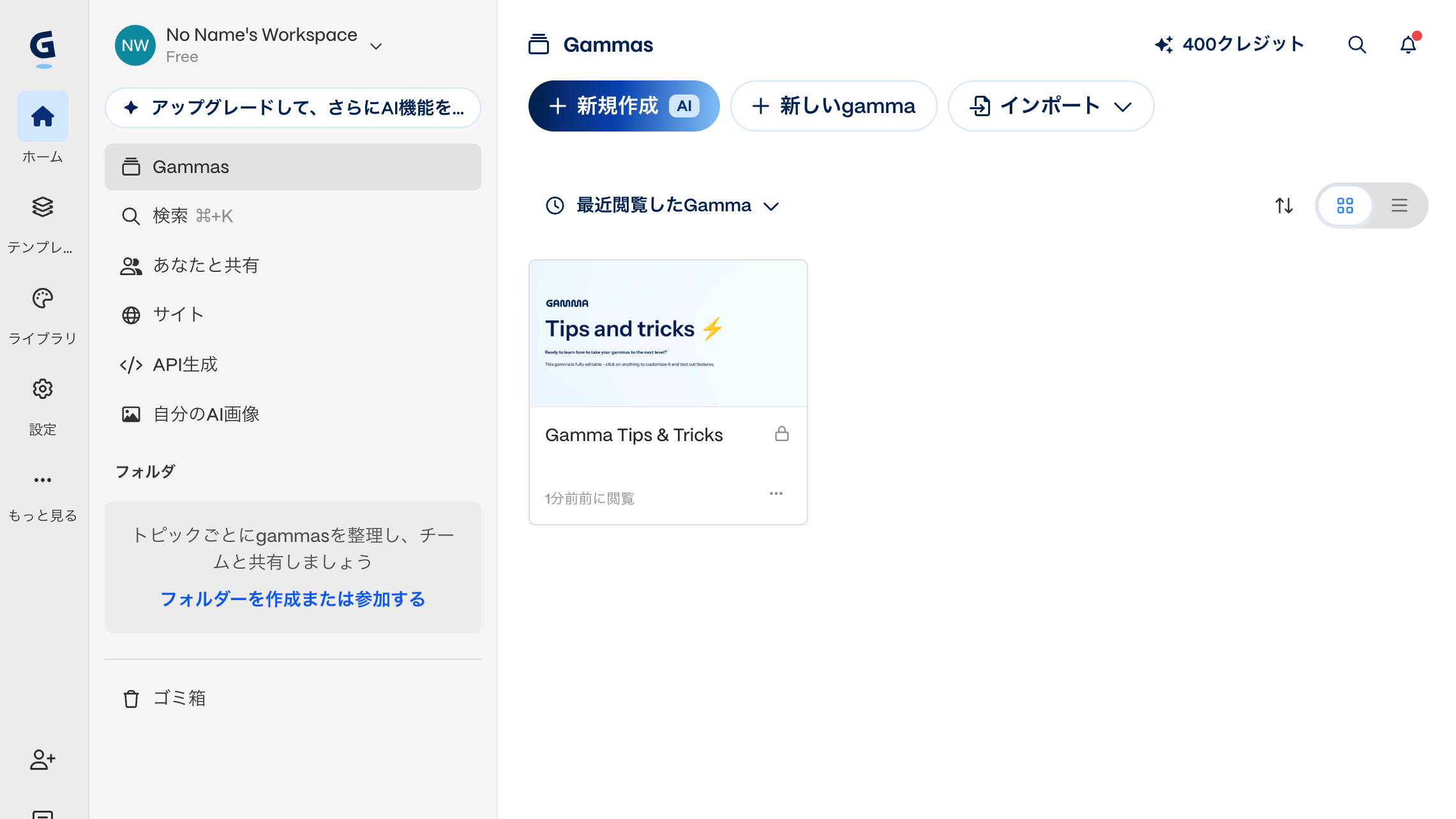Image resolution: width=1456 pixels, height=819 pixels.
Task: Select API生成 in the sidebar menu
Action: coord(185,364)
